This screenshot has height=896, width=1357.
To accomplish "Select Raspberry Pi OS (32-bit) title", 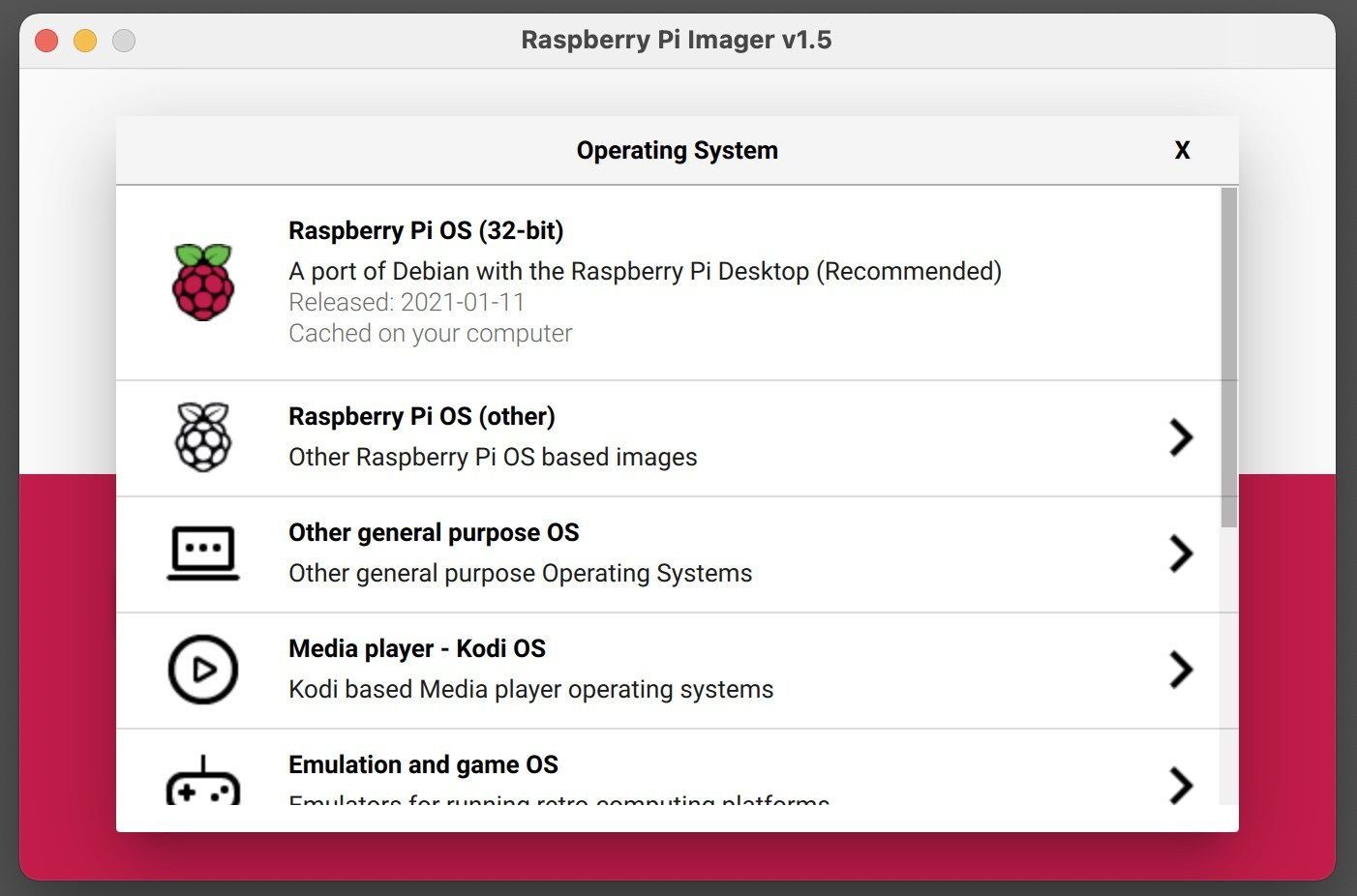I will click(x=426, y=230).
